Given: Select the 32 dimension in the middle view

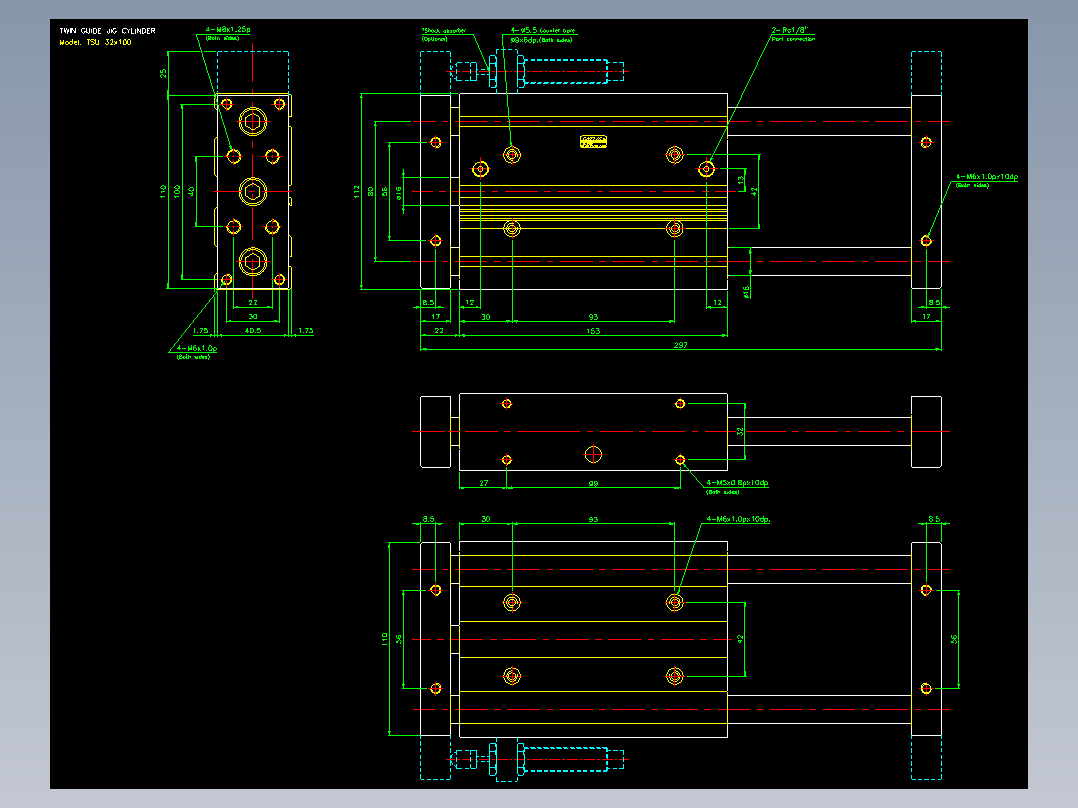Looking at the screenshot, I should (740, 432).
